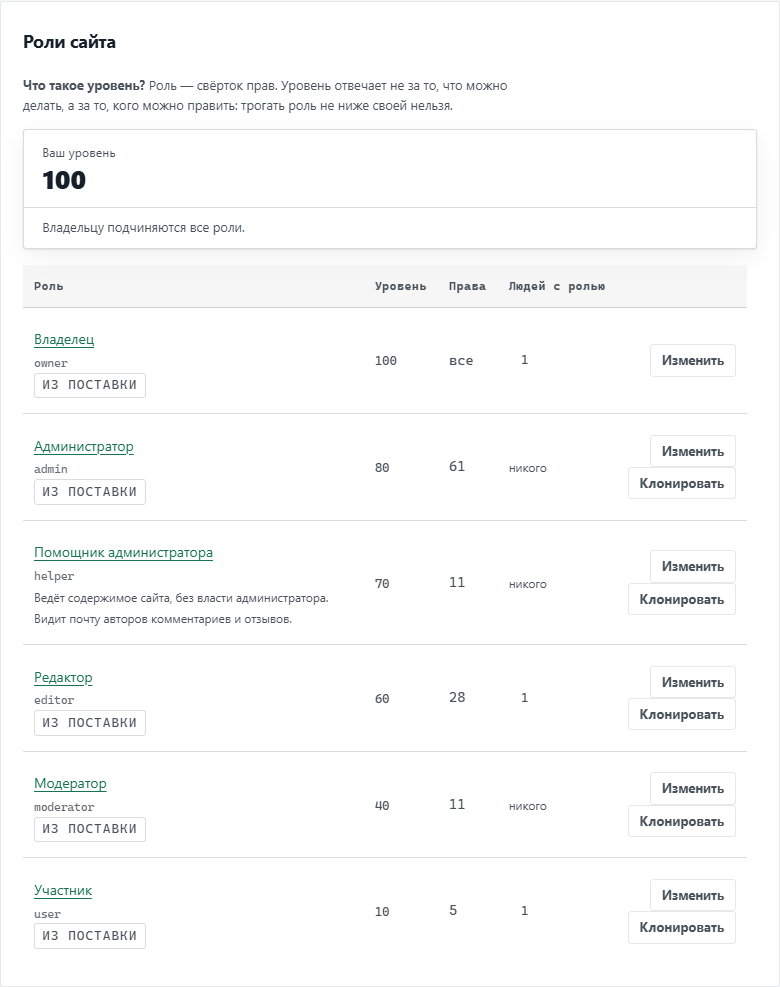This screenshot has height=987, width=780.
Task: Click description Видит почту авторов line
Action: tap(163, 619)
